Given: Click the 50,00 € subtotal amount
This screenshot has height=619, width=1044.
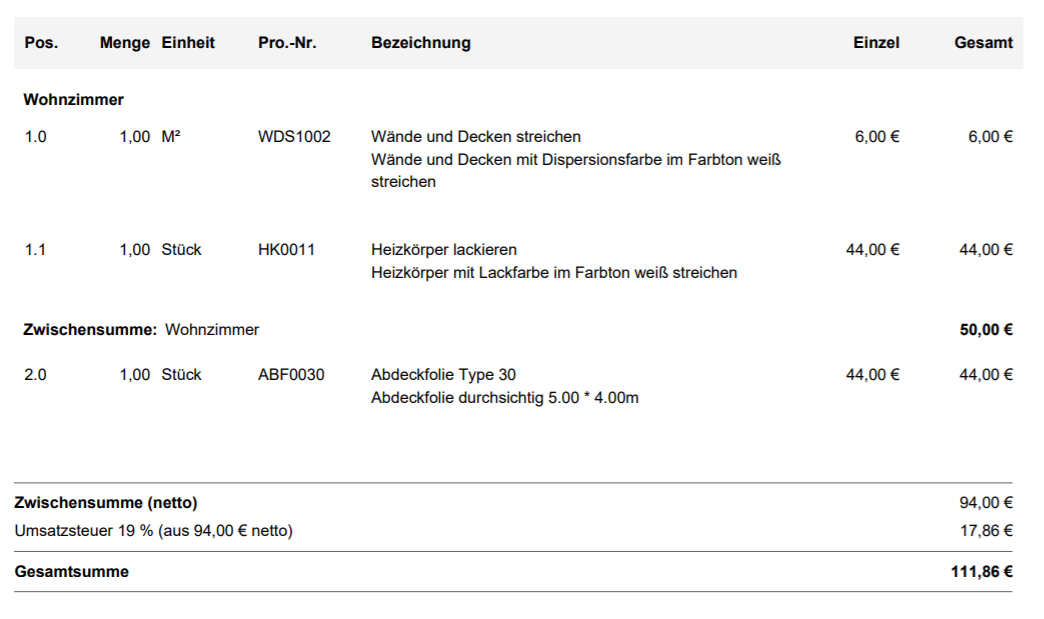Looking at the screenshot, I should click(986, 330).
